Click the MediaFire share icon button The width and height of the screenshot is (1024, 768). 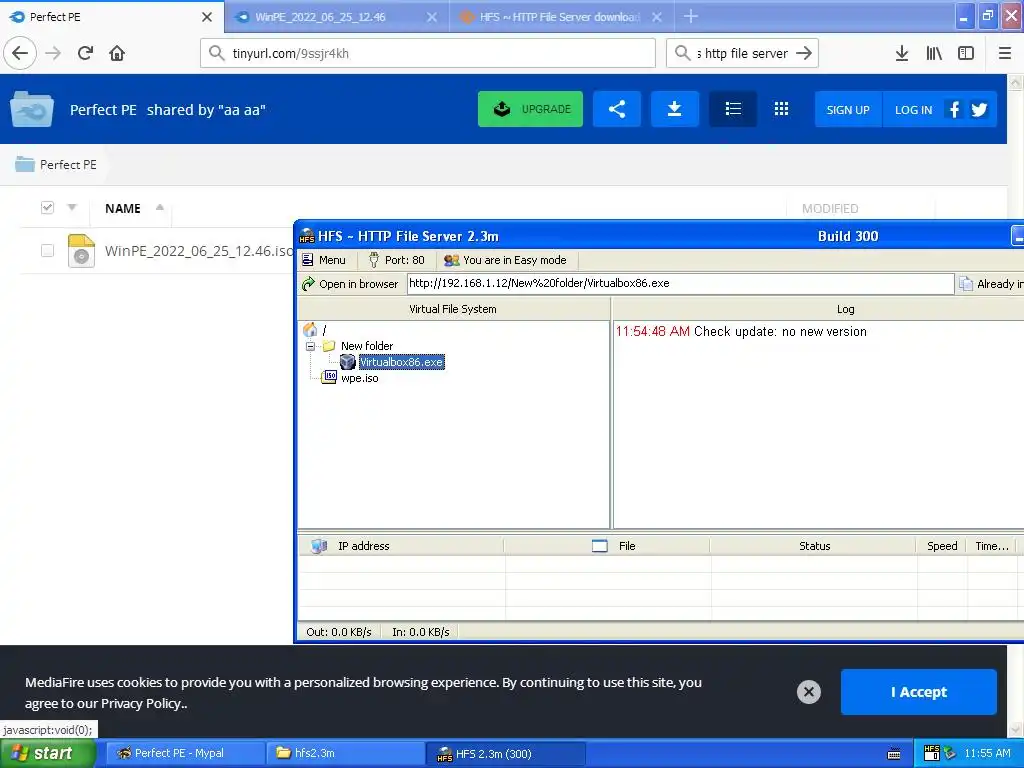616,109
